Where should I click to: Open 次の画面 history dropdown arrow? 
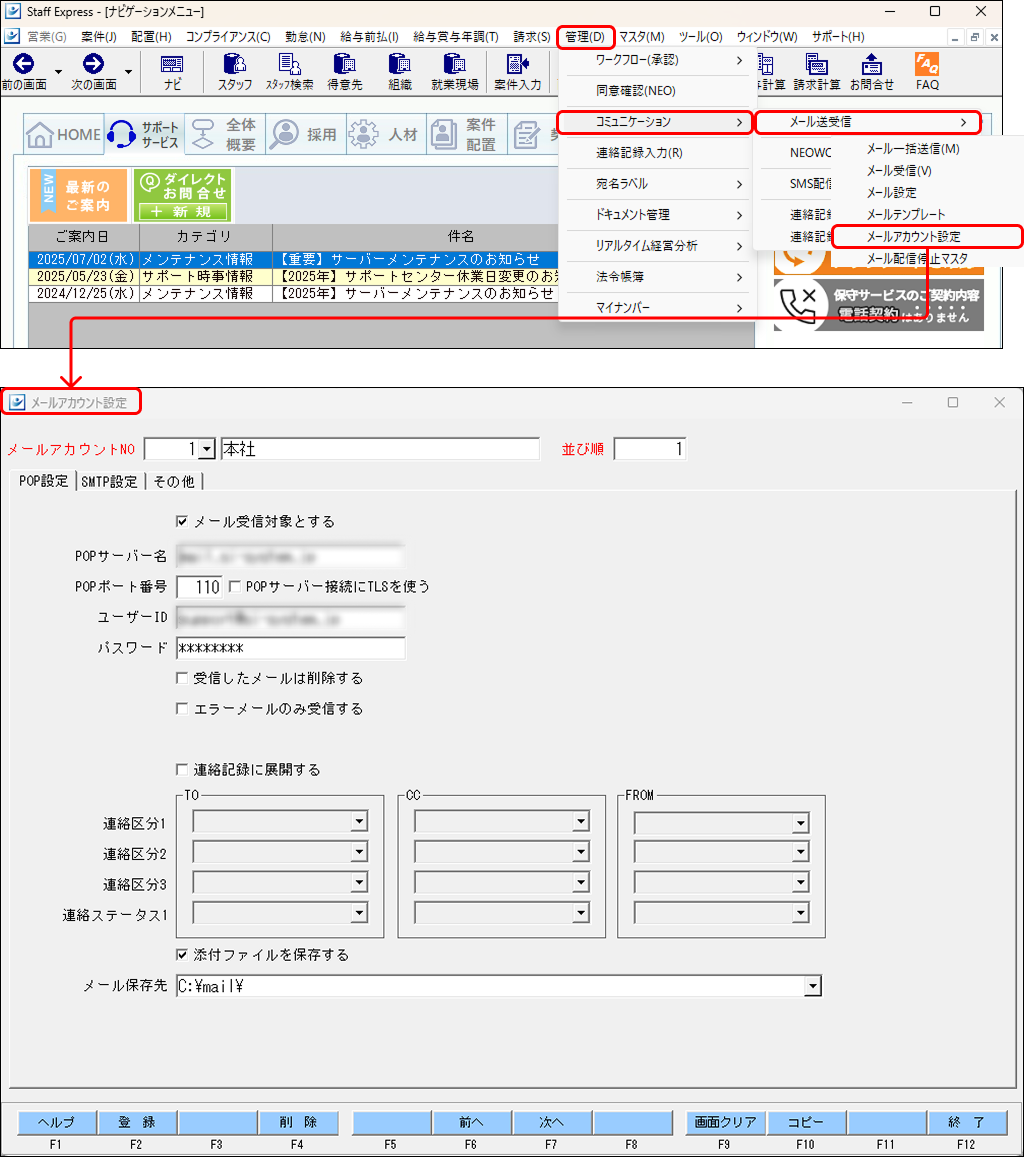point(128,72)
